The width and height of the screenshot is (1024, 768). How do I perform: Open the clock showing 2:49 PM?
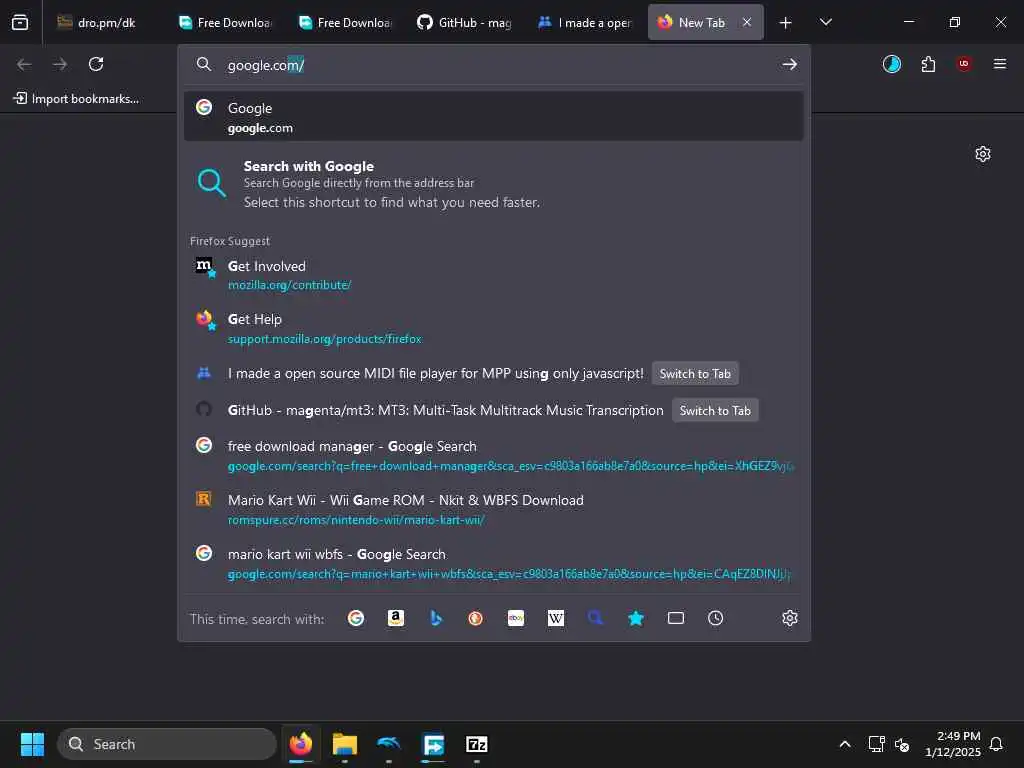coord(953,744)
